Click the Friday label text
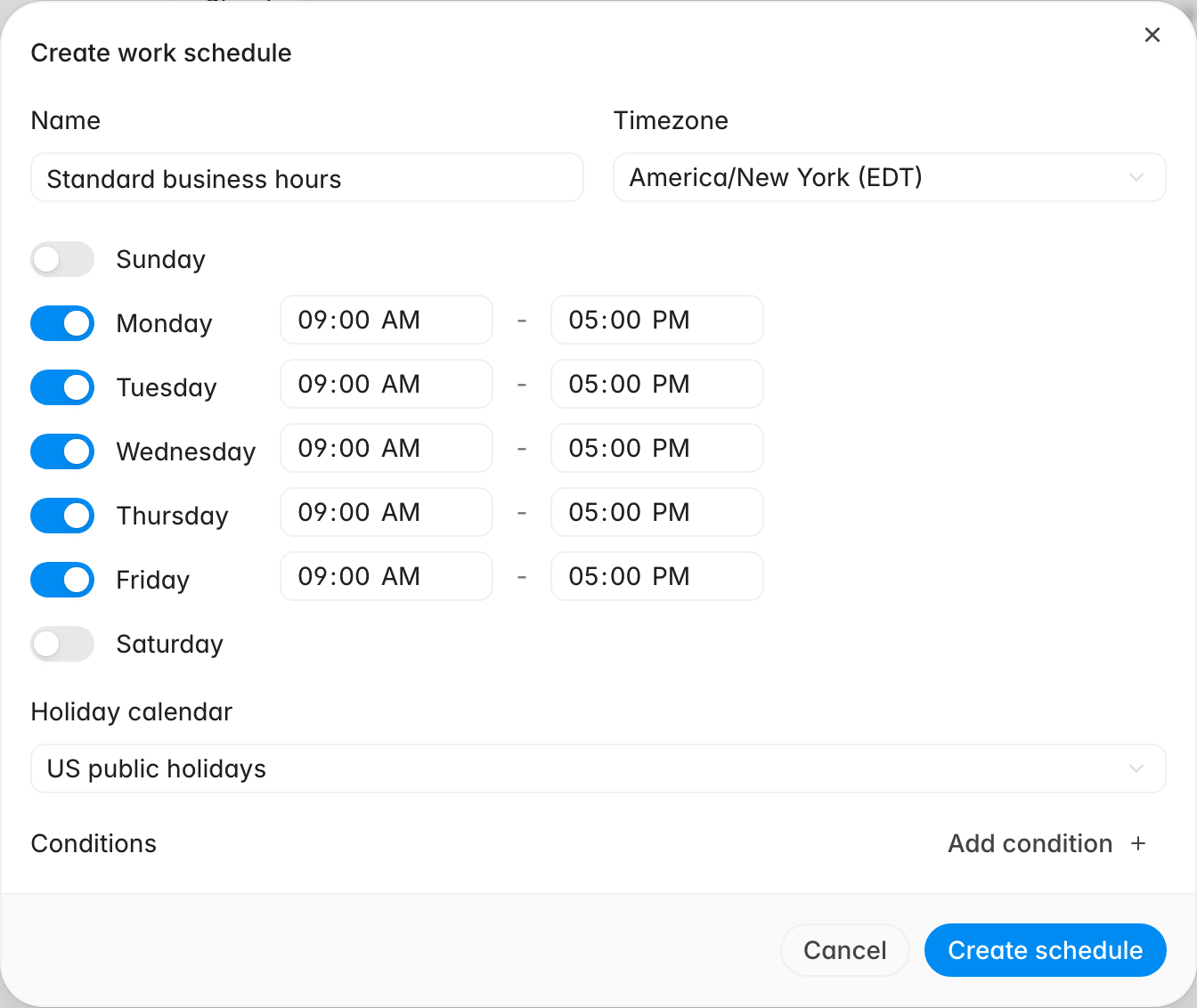This screenshot has width=1197, height=1008. click(x=153, y=580)
